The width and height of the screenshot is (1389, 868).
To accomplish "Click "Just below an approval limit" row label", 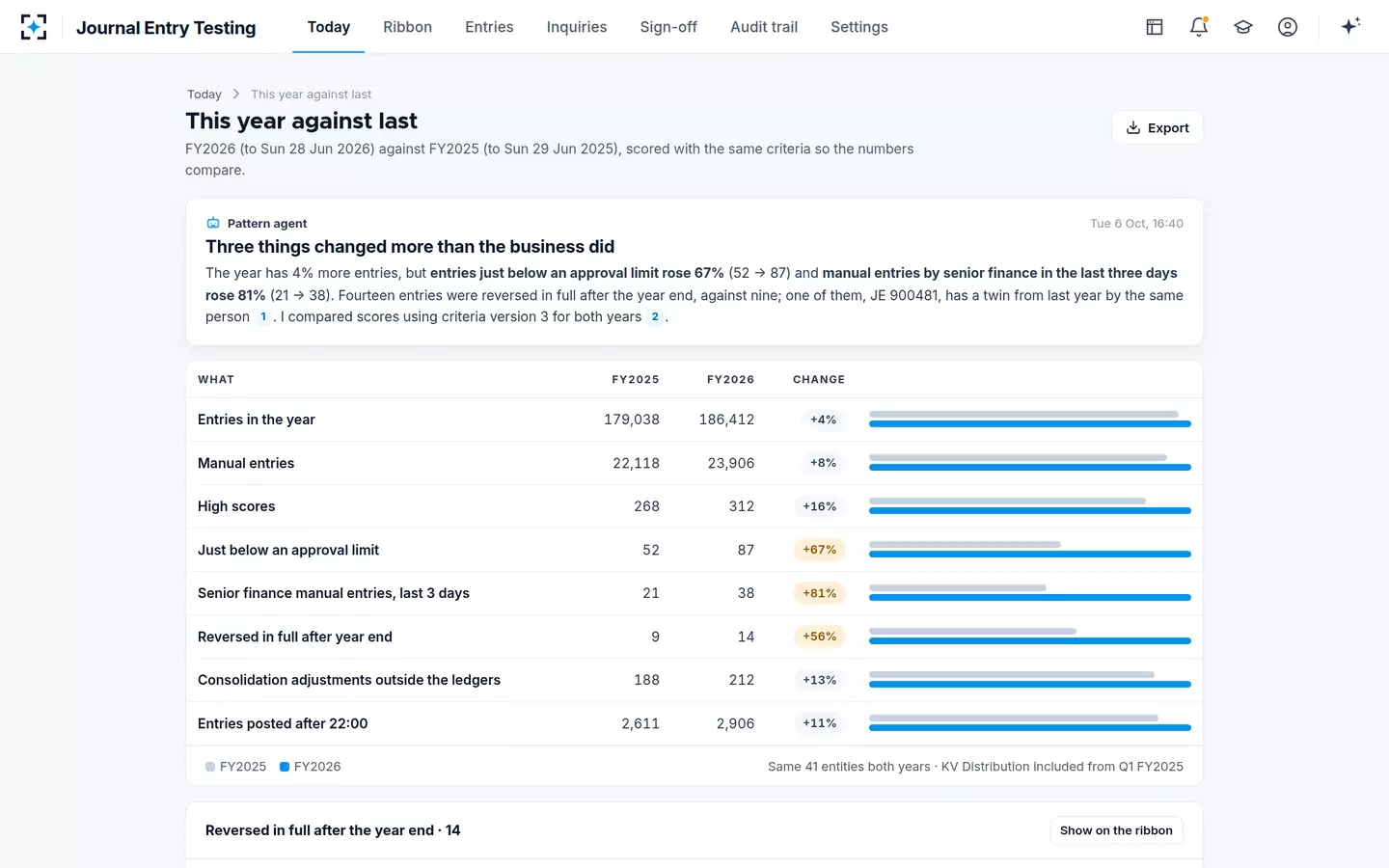I will pos(288,550).
